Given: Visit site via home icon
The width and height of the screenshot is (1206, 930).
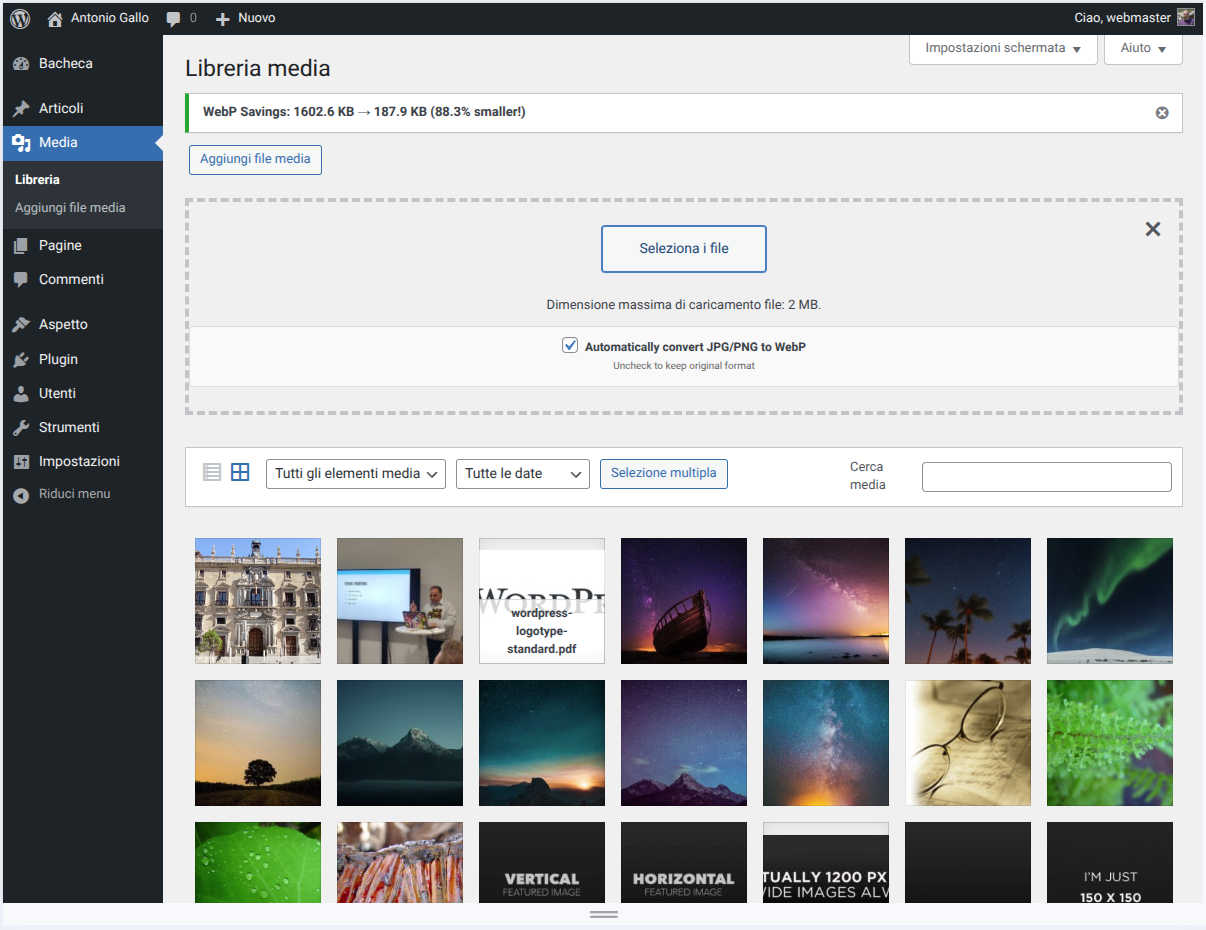Looking at the screenshot, I should [55, 18].
